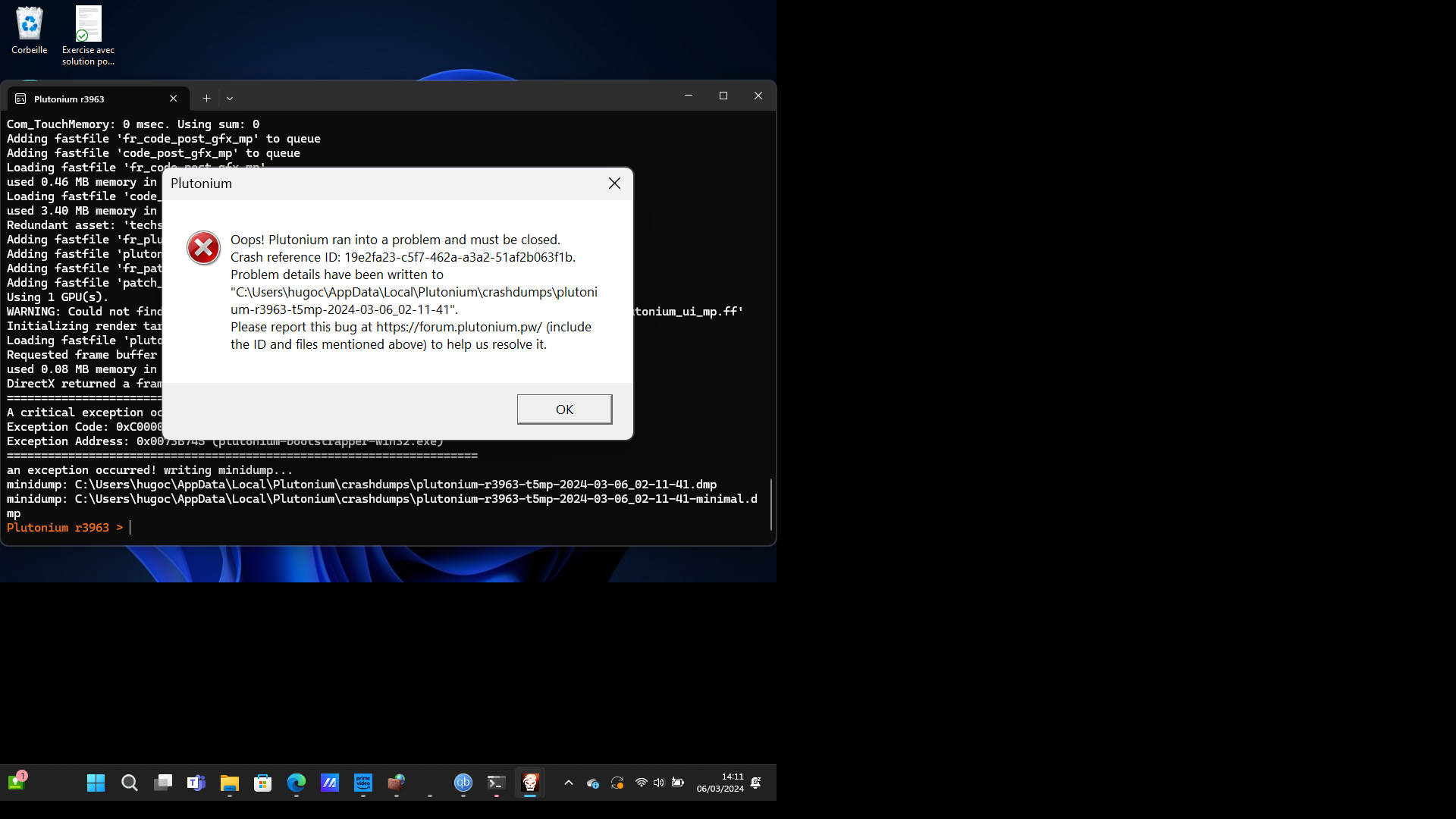Click forum.plutonium.pw URL text in dialog
The height and width of the screenshot is (819, 1456).
(459, 327)
